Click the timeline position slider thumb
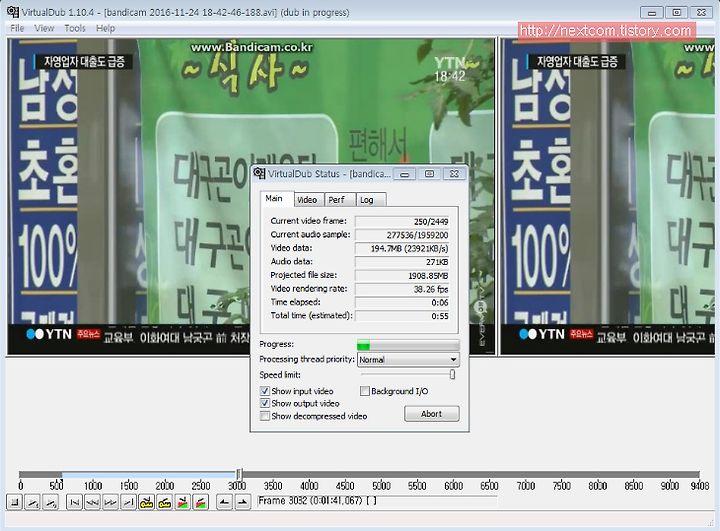Viewport: 720px width, 531px height. 239,474
